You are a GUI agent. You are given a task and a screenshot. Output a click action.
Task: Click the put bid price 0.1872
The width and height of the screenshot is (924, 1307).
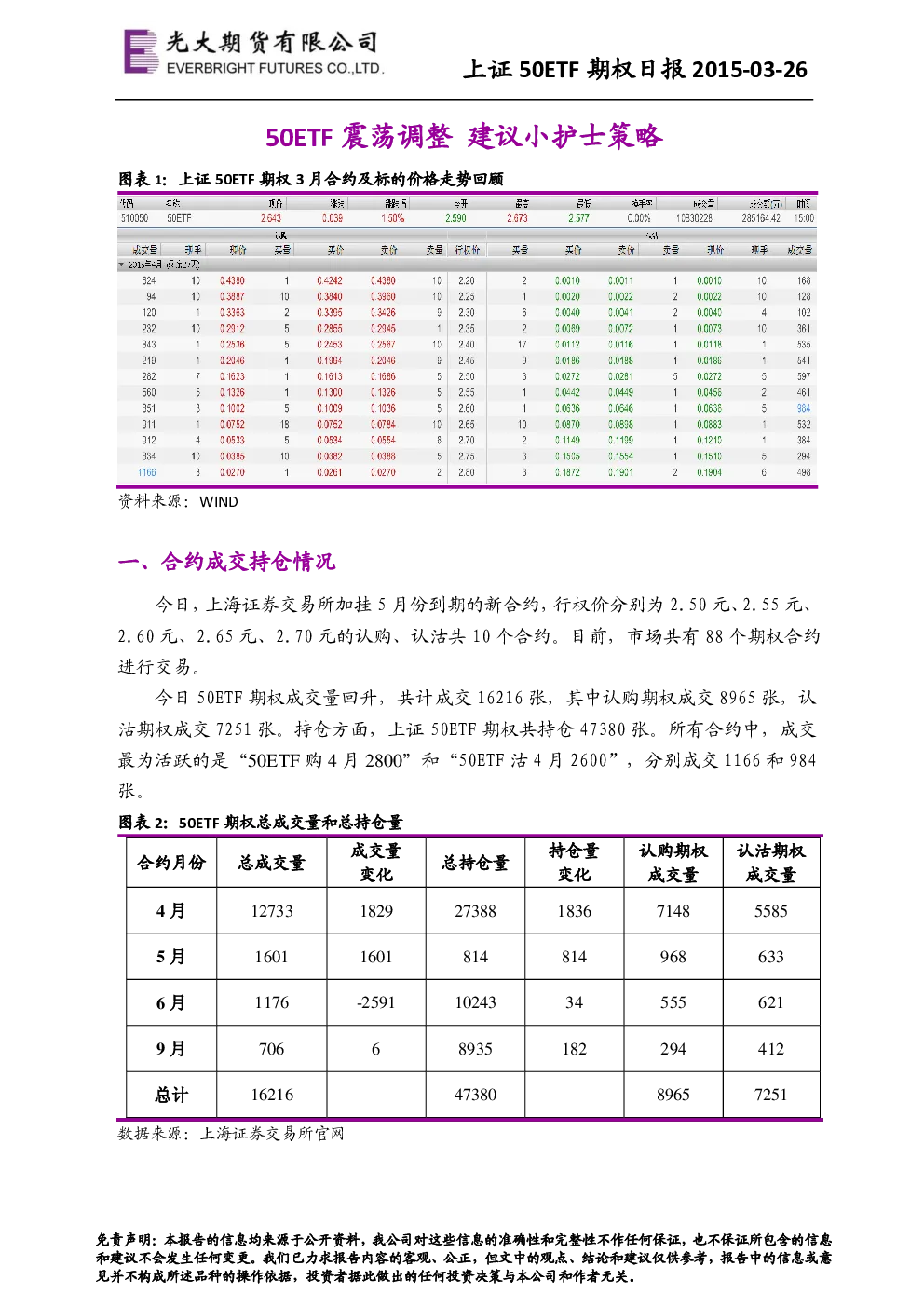tap(567, 472)
